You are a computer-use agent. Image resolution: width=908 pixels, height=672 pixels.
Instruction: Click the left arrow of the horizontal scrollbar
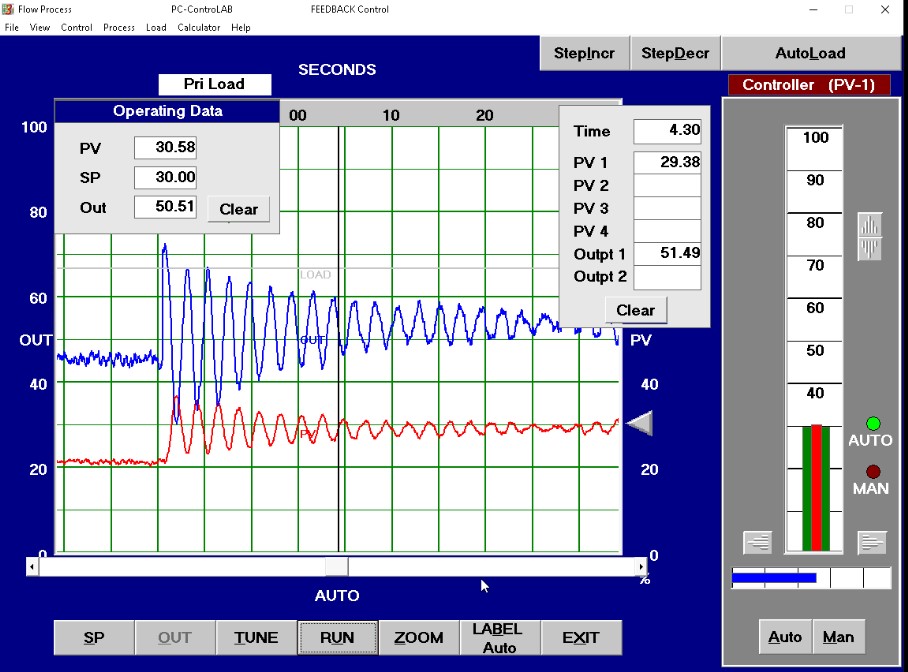click(33, 567)
